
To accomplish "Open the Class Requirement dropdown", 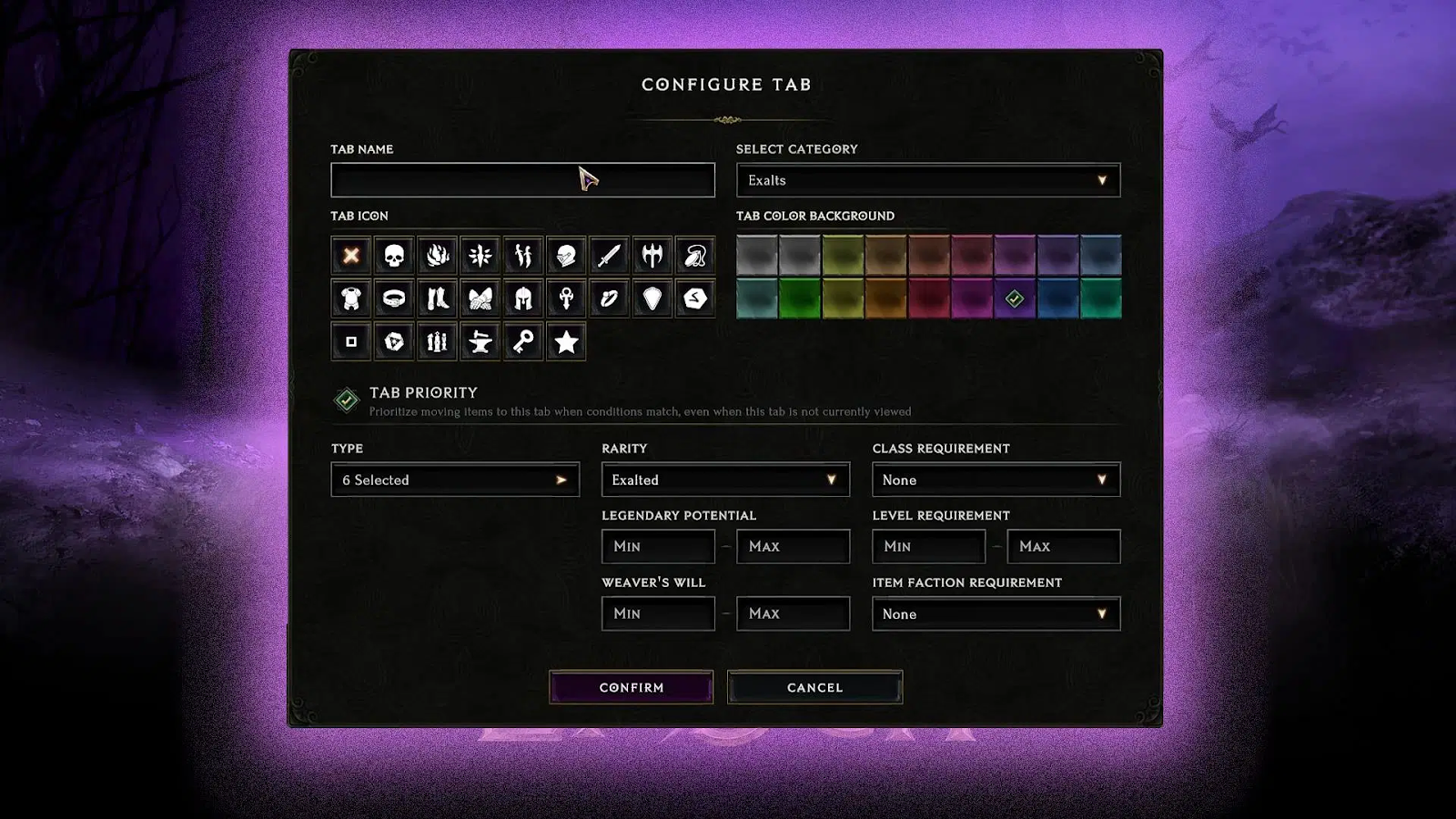I will 996,480.
